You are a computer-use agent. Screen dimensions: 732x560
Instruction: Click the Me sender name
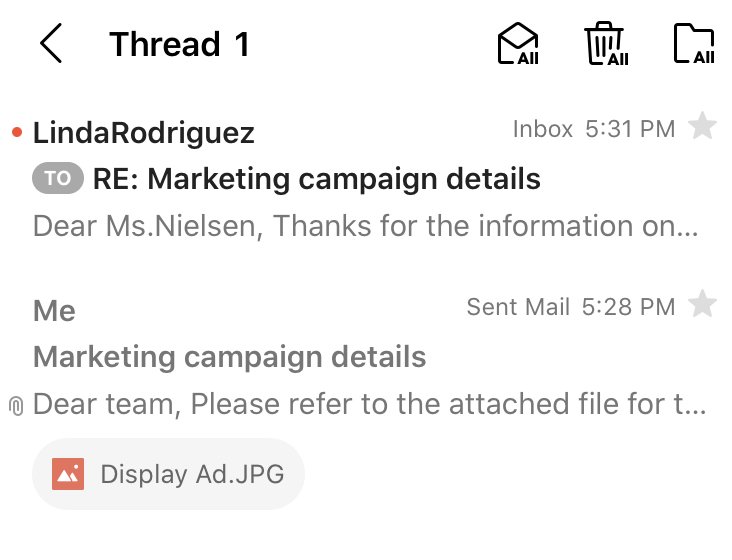tap(54, 311)
